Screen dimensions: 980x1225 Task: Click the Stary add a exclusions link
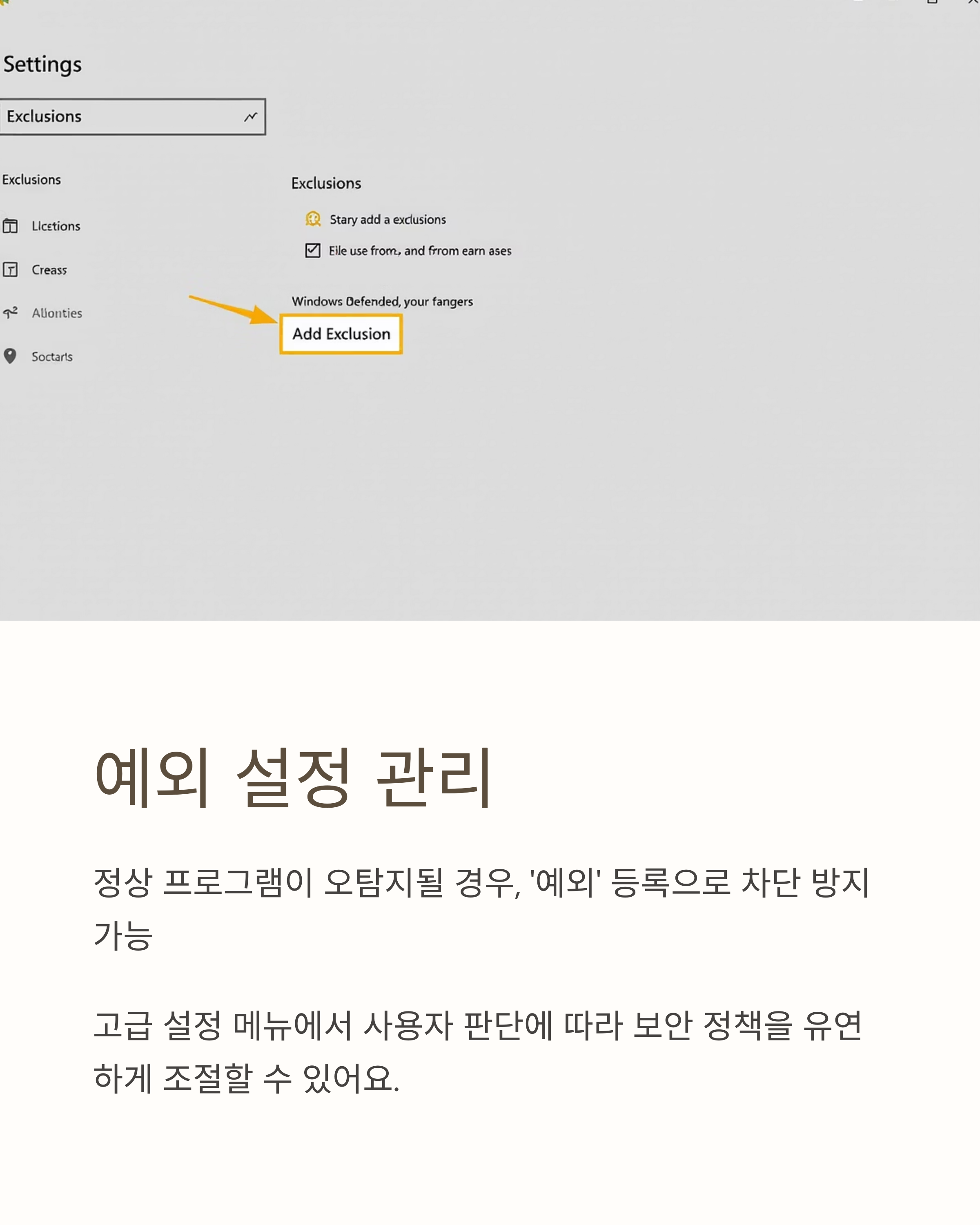tap(388, 219)
